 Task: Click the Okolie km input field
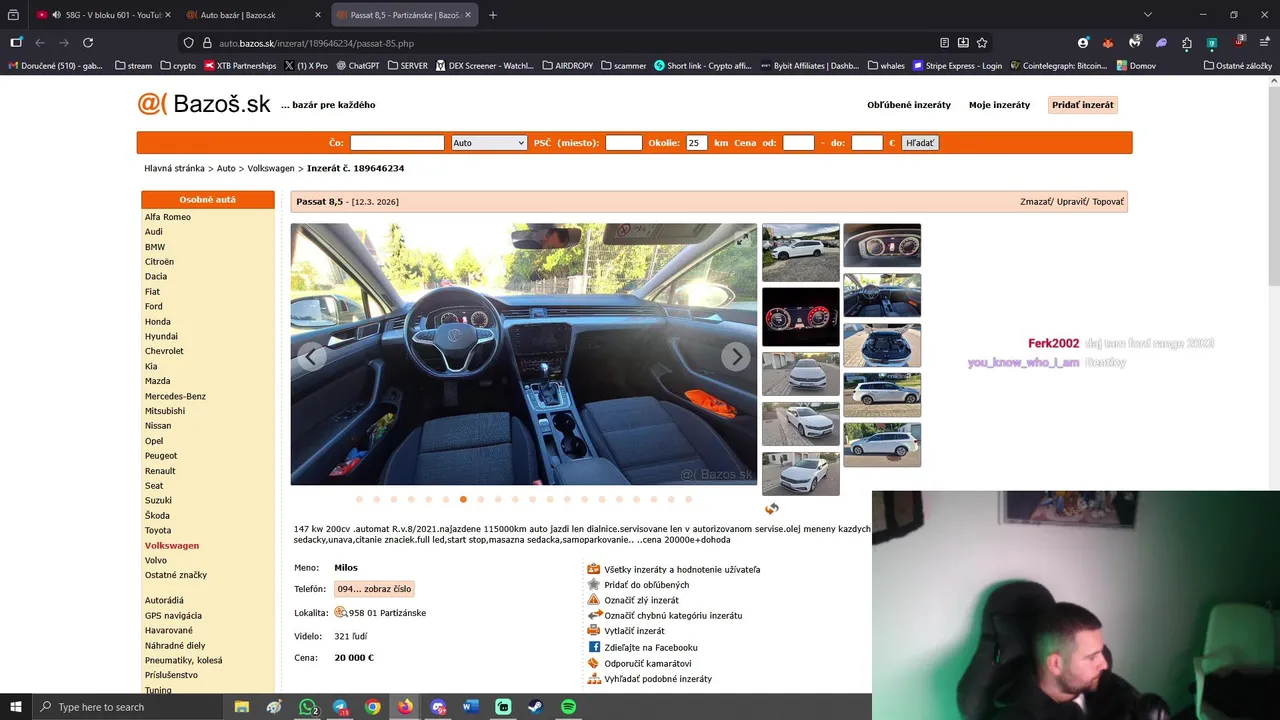tap(697, 143)
